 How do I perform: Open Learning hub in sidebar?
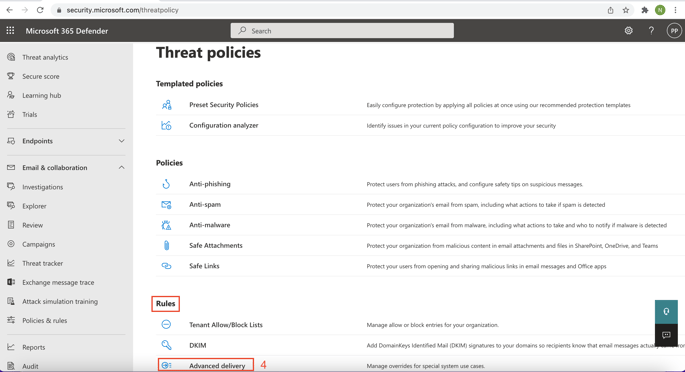[x=42, y=95]
